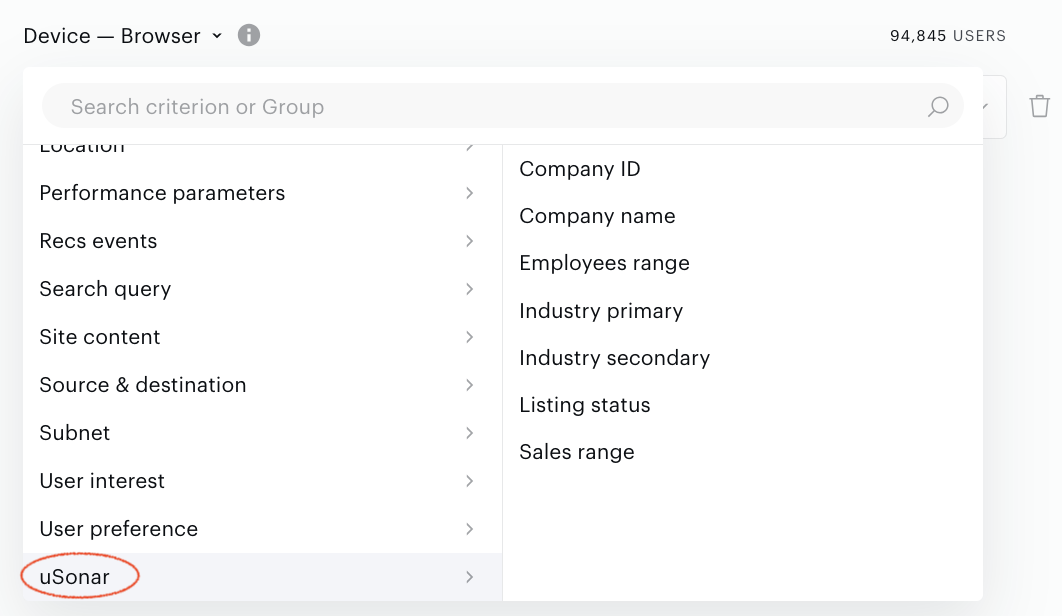Select Search query category

coord(263,289)
